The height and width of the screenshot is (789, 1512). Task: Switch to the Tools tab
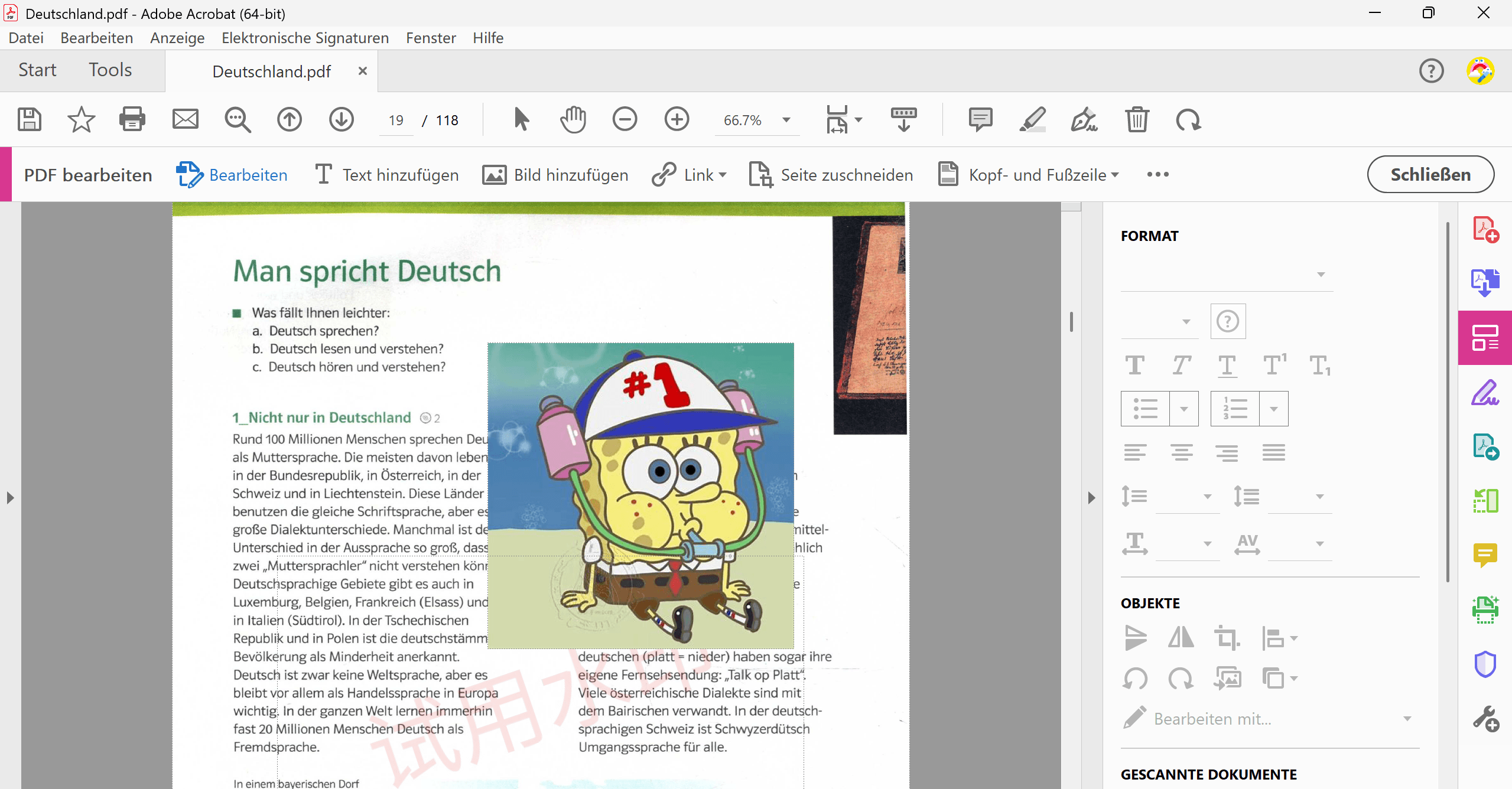click(x=110, y=70)
